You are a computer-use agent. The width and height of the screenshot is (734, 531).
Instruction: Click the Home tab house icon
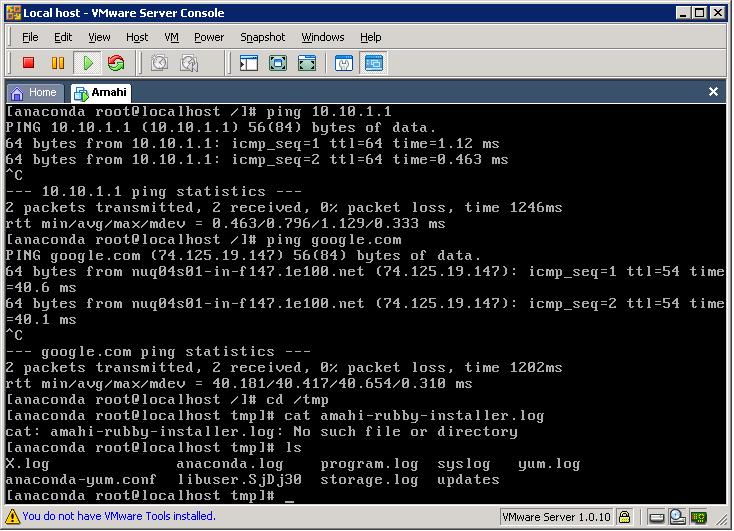click(17, 93)
